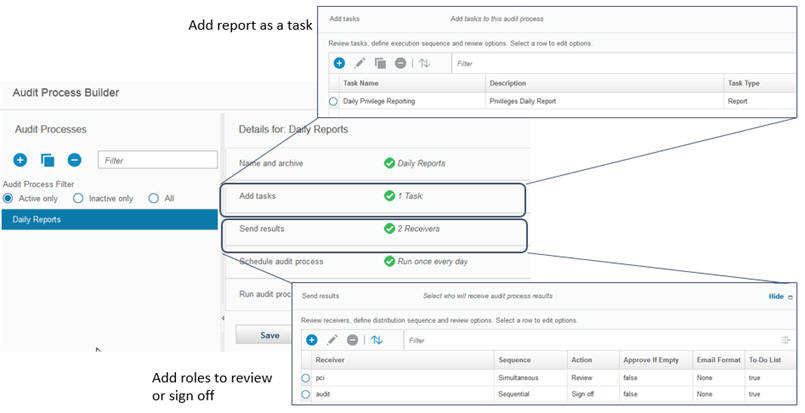Image resolution: width=805 pixels, height=413 pixels.
Task: Select Daily Reports in audit process list
Action: coord(110,219)
